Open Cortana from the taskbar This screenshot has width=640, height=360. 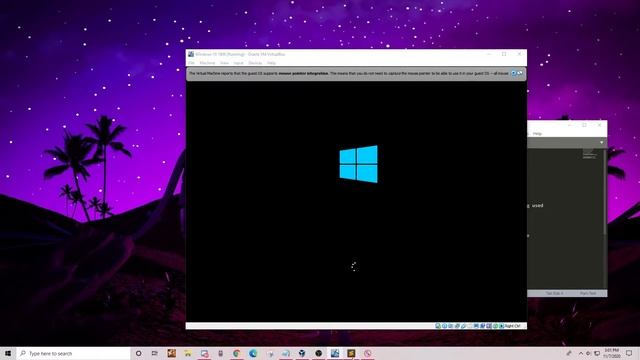[138, 353]
